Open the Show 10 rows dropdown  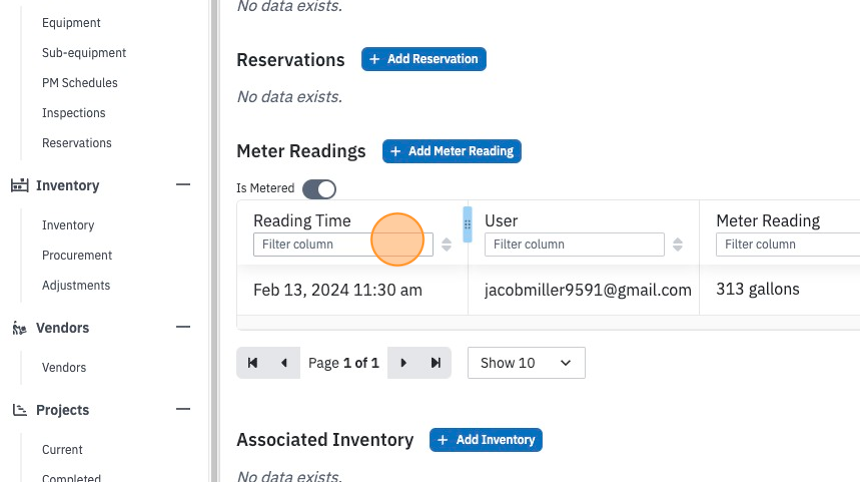point(527,363)
